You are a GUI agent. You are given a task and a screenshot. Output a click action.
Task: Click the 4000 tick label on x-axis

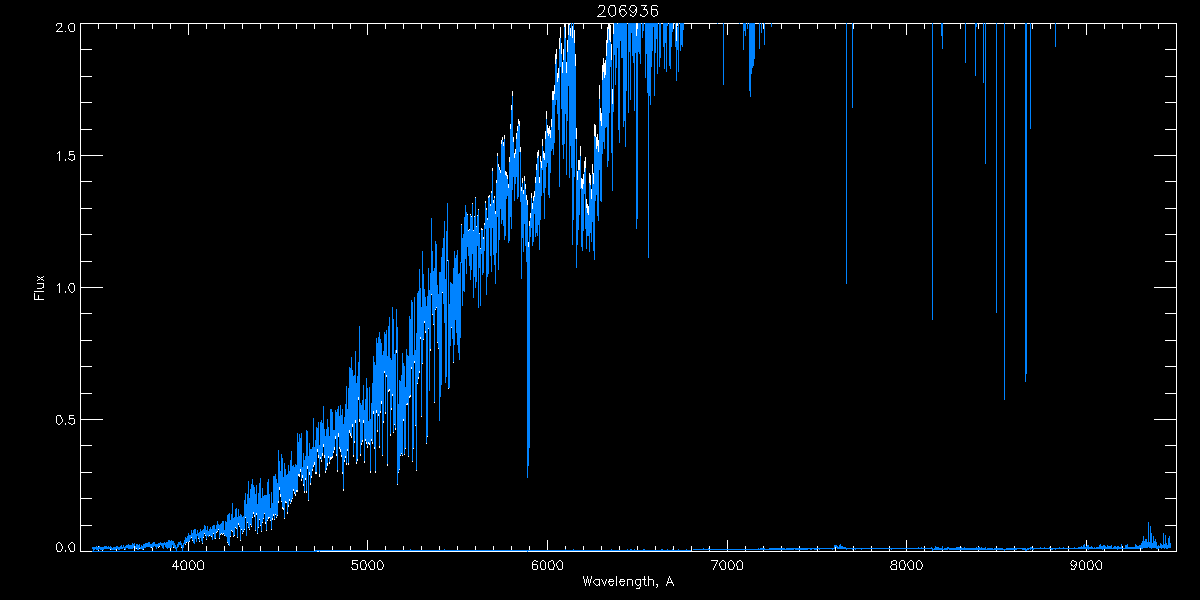coord(189,565)
